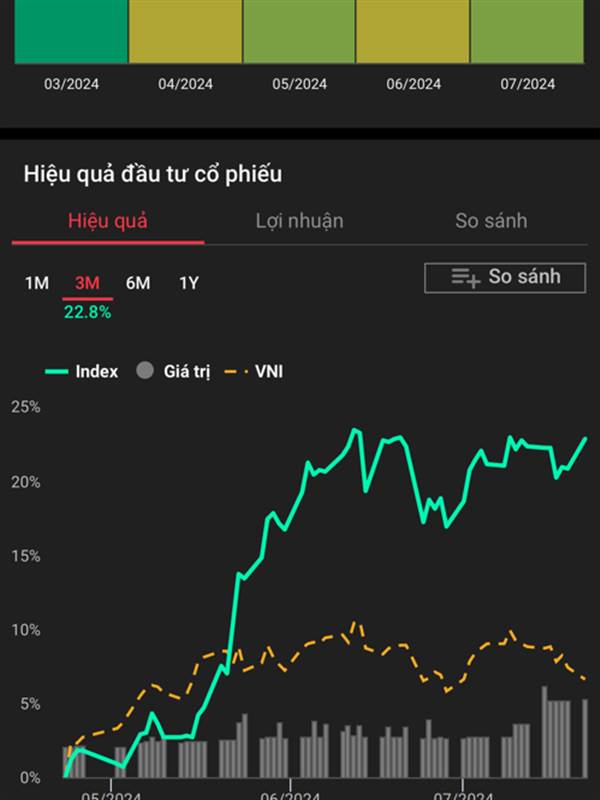600x800 pixels.
Task: Click the list-plus icon in So sánh button
Action: point(465,278)
